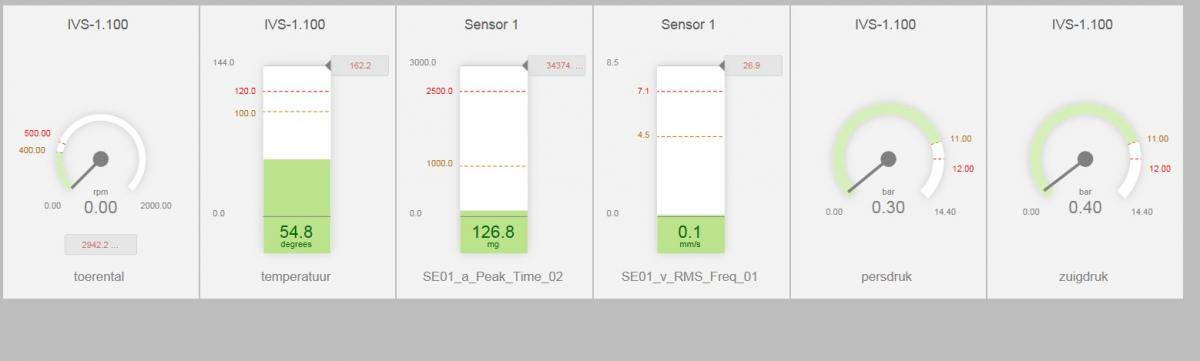This screenshot has width=1200, height=361.
Task: Click the 2942.2 value box under toerental gauge
Action: click(x=101, y=245)
